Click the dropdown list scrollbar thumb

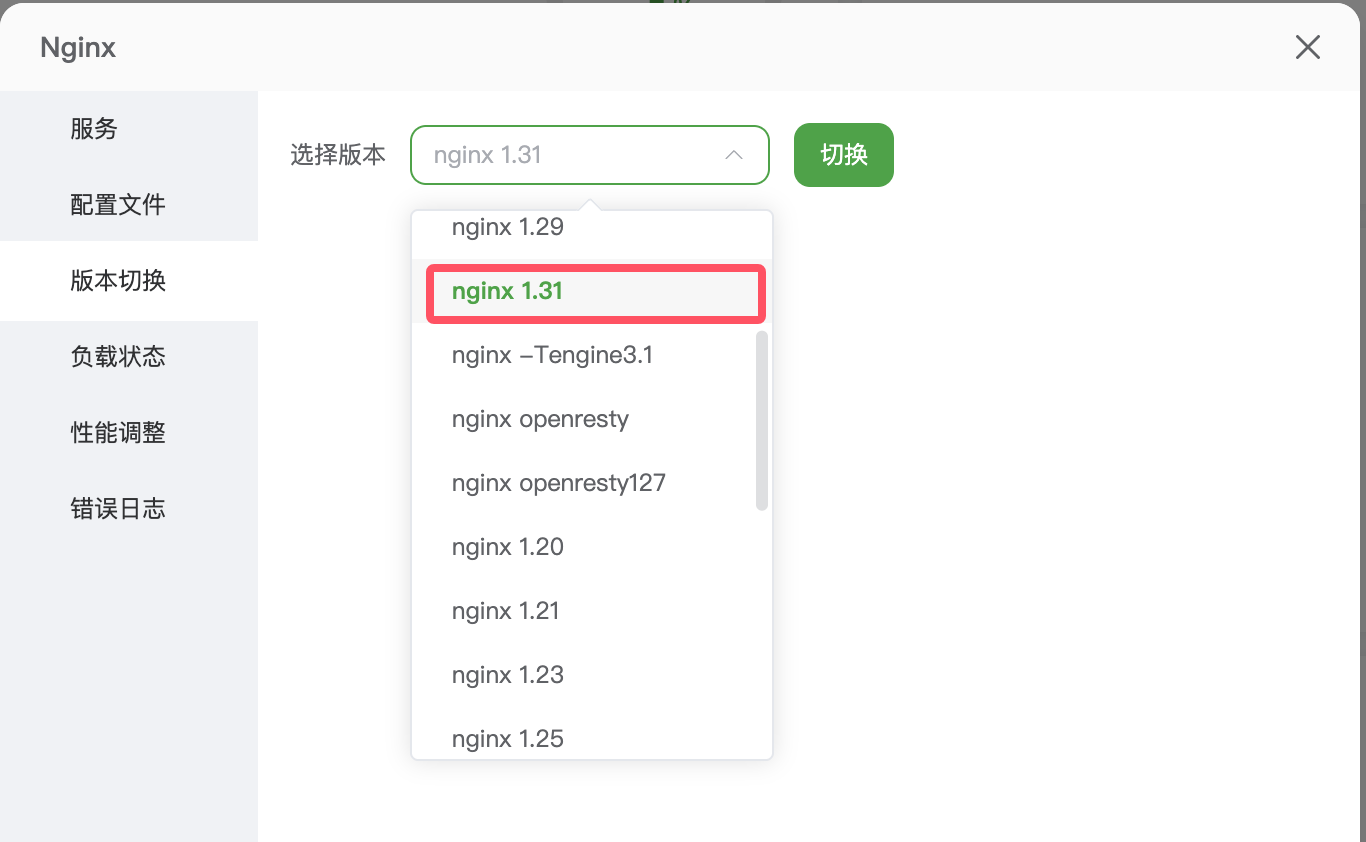click(x=762, y=421)
